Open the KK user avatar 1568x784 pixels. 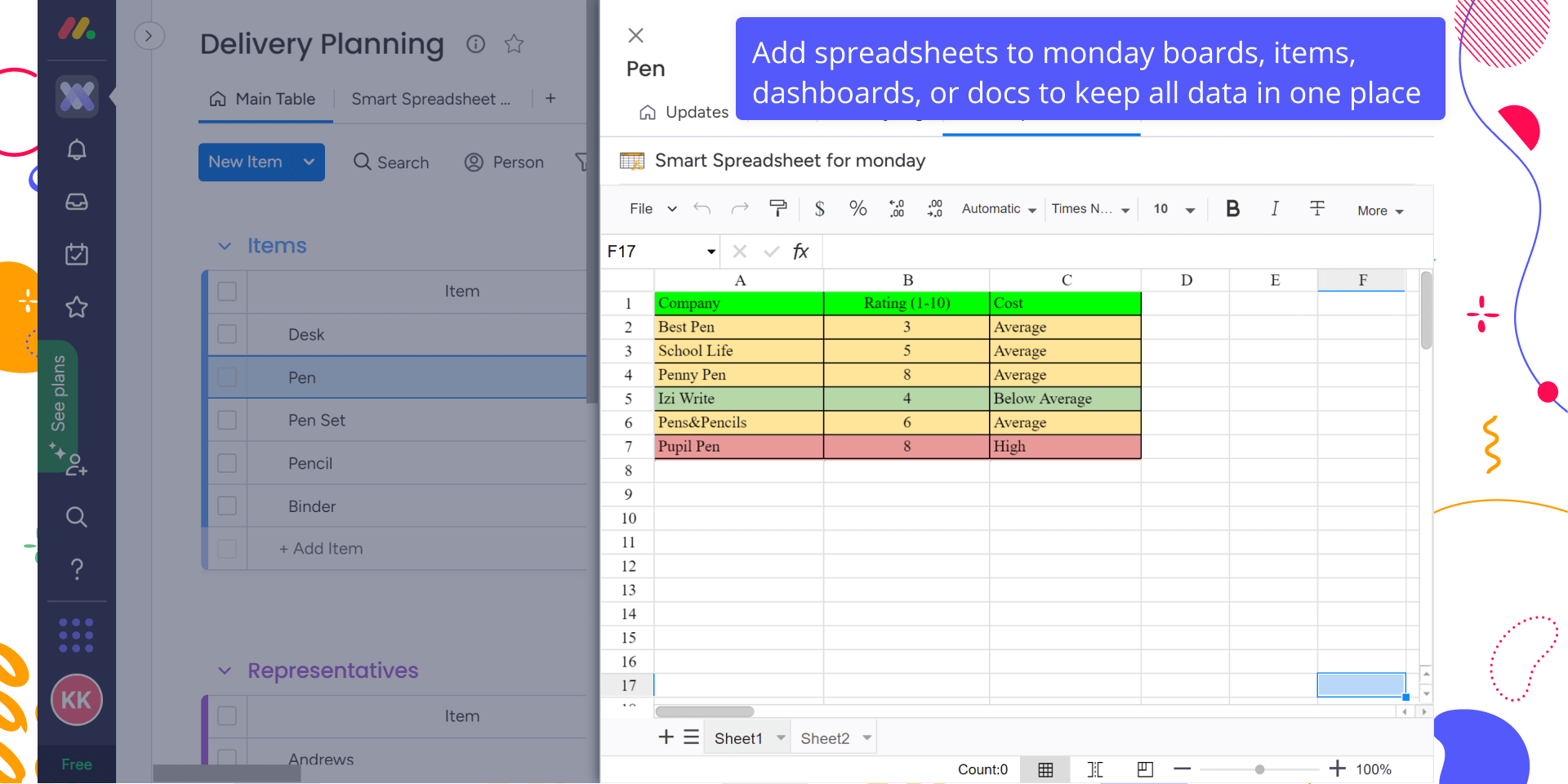(x=77, y=700)
